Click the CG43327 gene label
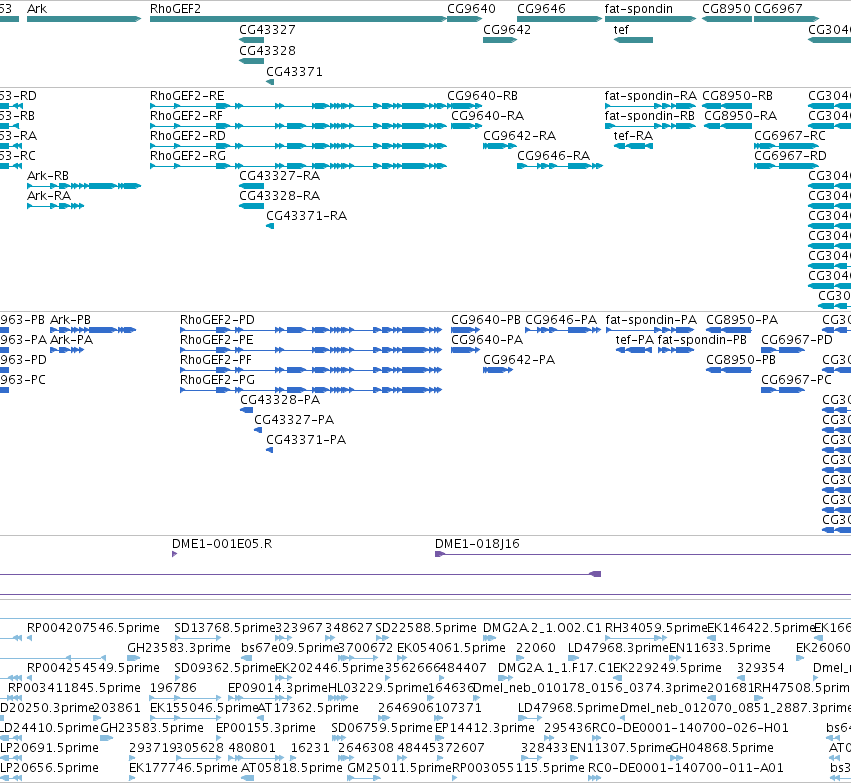 [x=268, y=30]
